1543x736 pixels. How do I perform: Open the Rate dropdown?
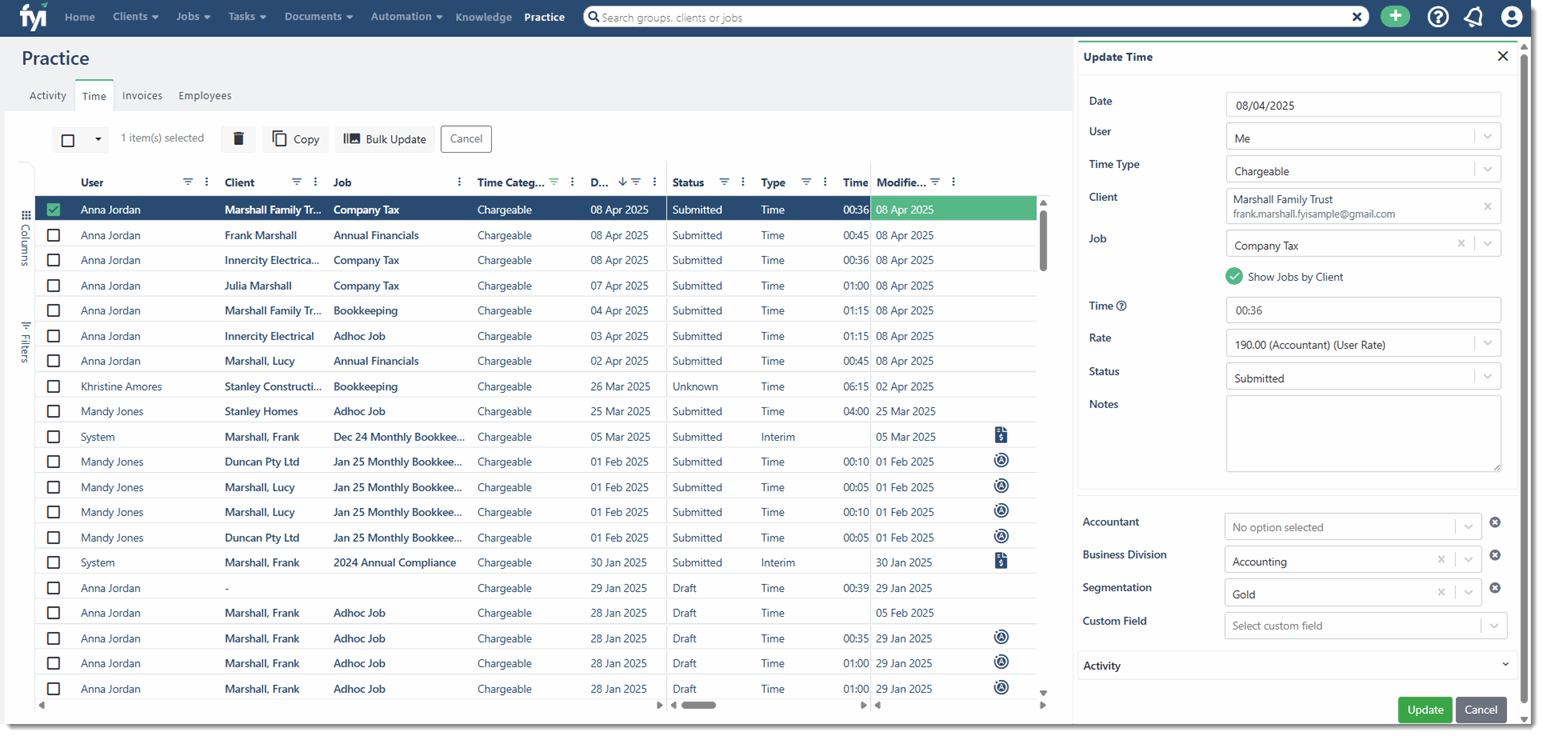click(x=1363, y=344)
